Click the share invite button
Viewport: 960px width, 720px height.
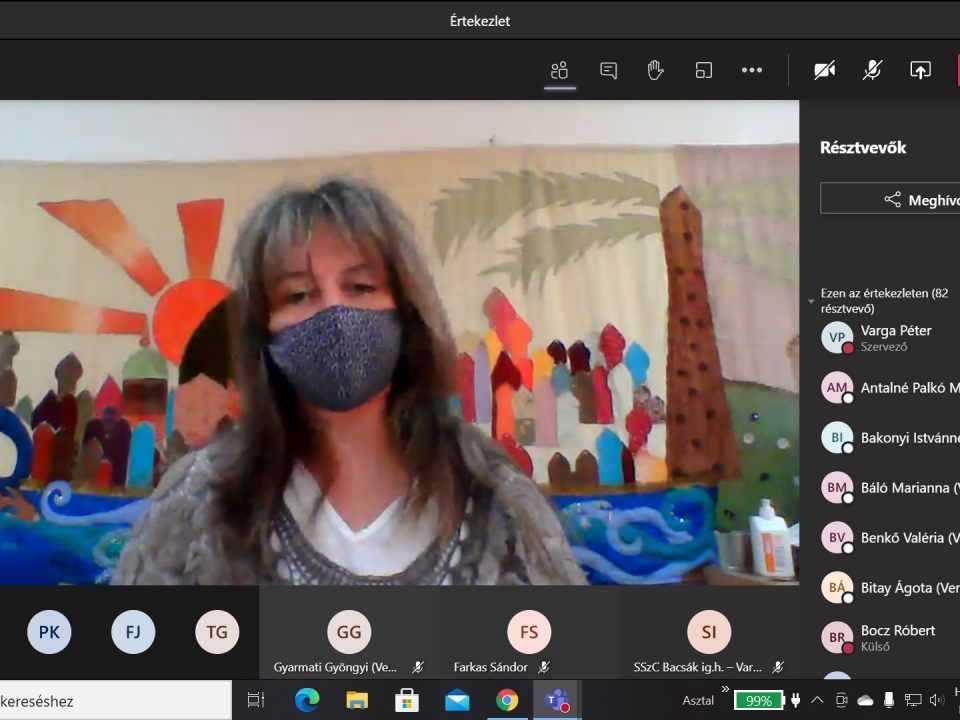[x=890, y=199]
